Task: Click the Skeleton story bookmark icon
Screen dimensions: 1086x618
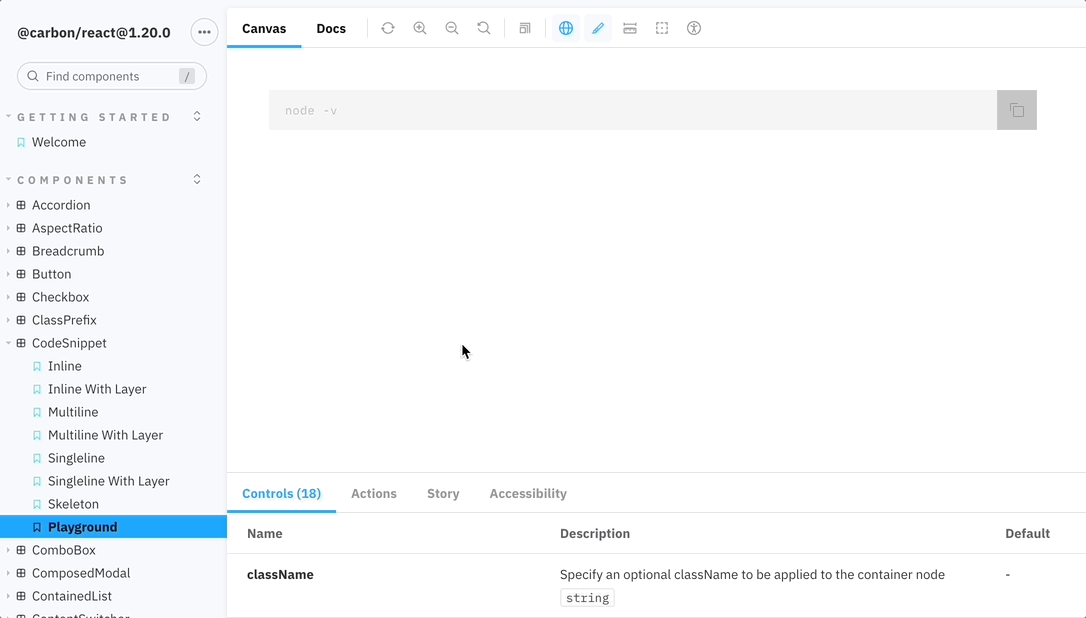Action: [x=37, y=504]
